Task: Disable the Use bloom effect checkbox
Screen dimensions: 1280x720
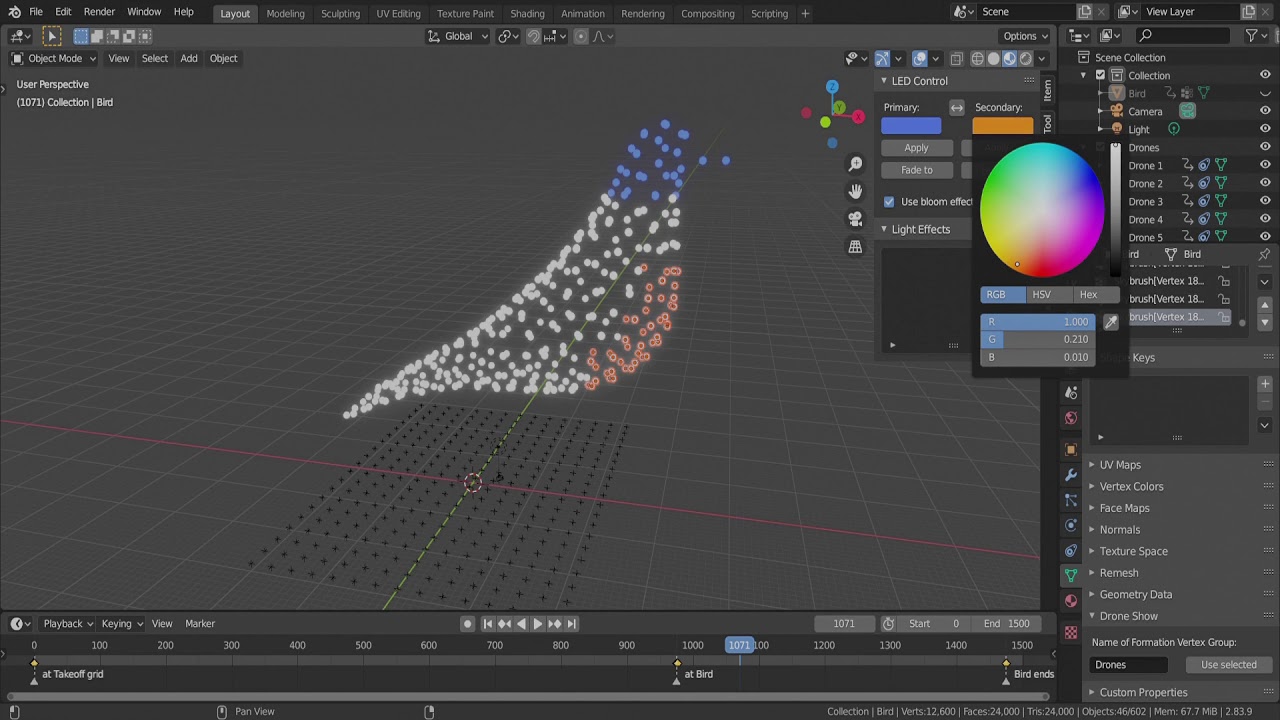Action: [x=889, y=202]
